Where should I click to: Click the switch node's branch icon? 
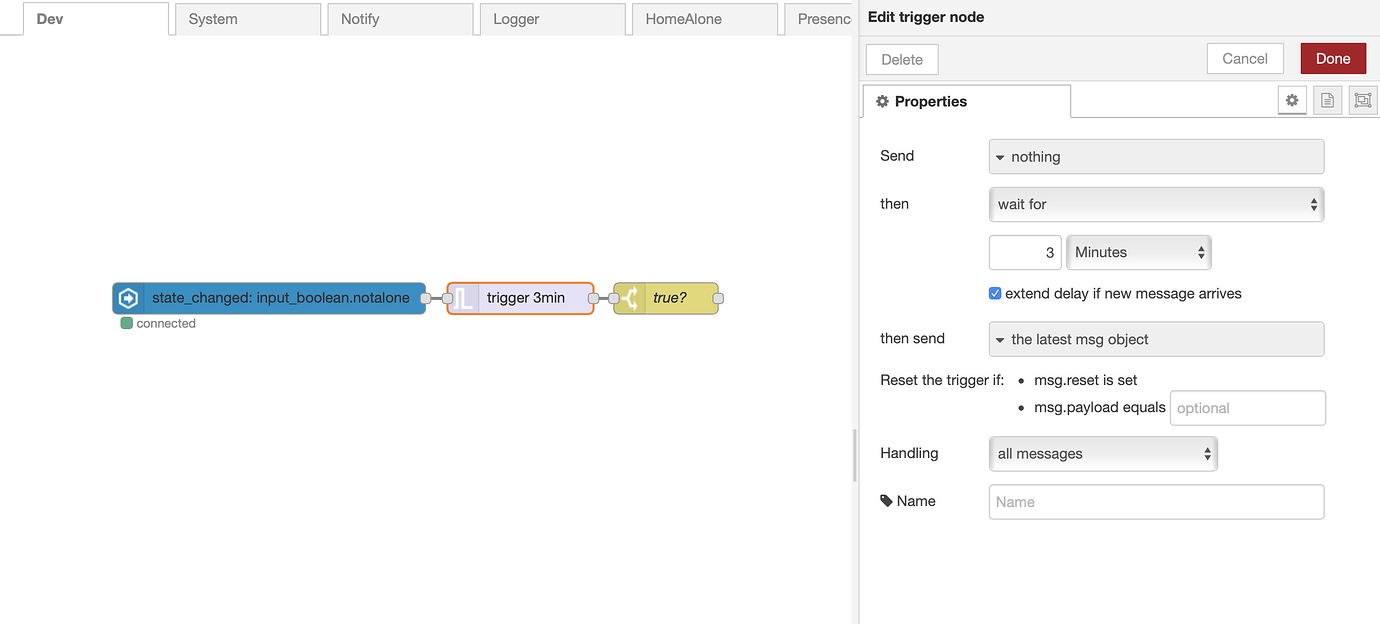coord(630,298)
